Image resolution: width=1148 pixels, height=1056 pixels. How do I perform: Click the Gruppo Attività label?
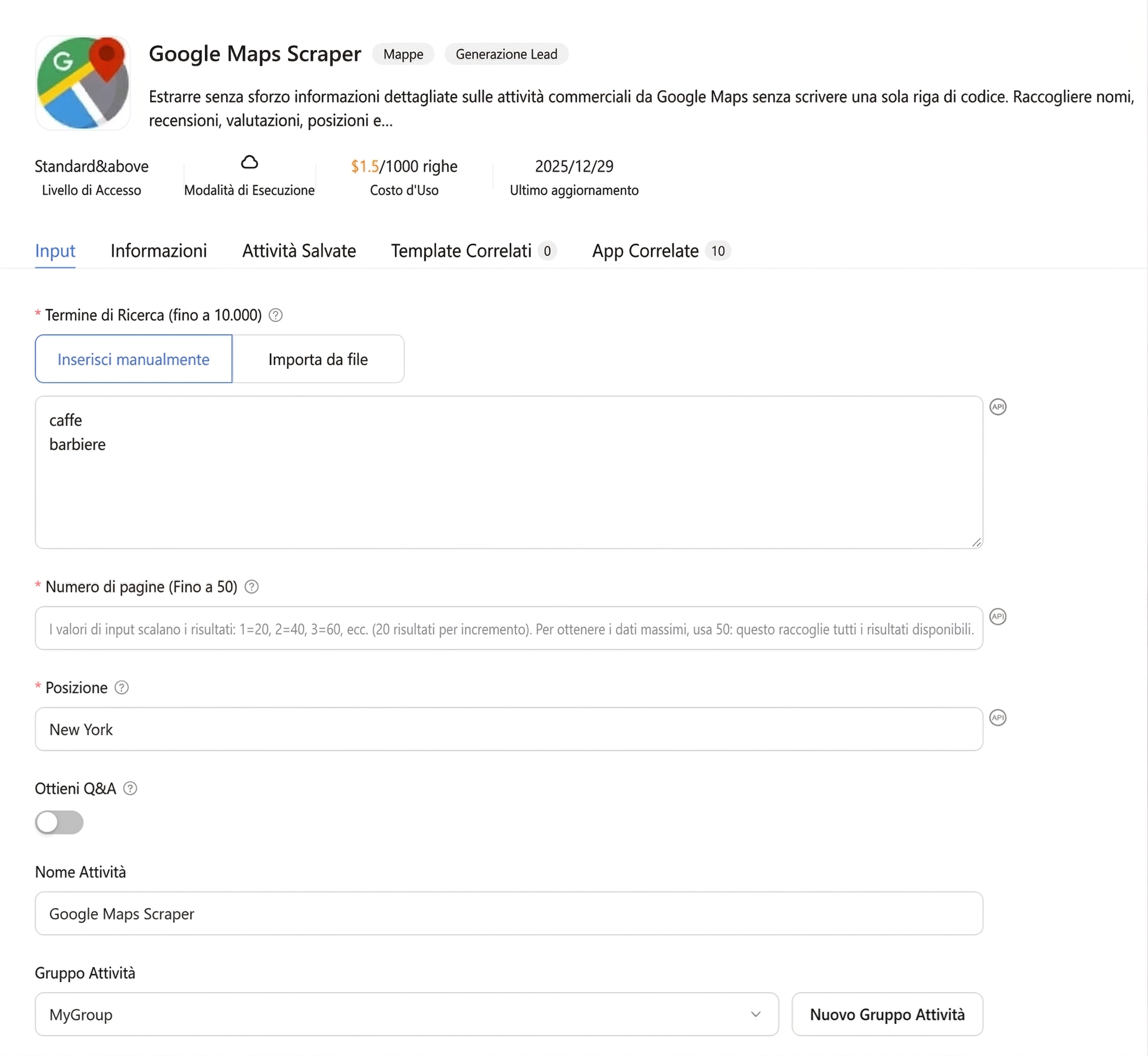85,973
